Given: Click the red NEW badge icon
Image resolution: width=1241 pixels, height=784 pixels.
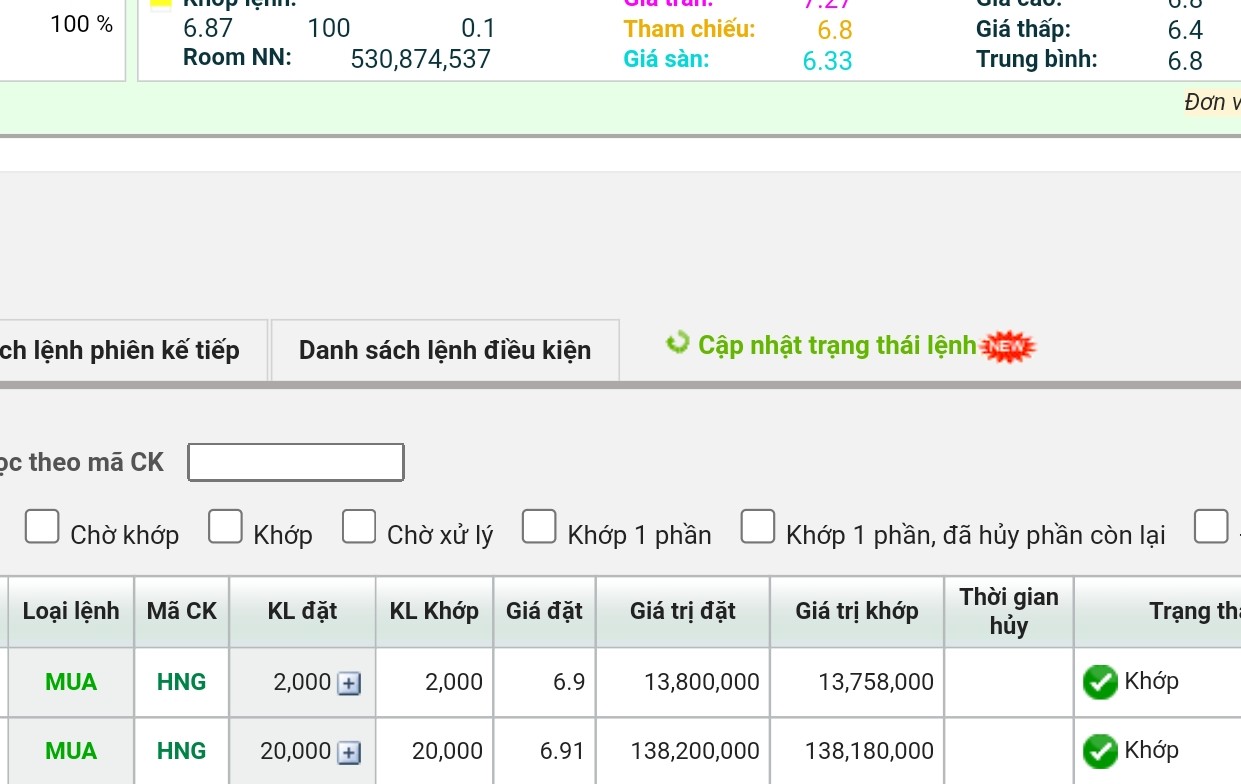Looking at the screenshot, I should 1008,347.
